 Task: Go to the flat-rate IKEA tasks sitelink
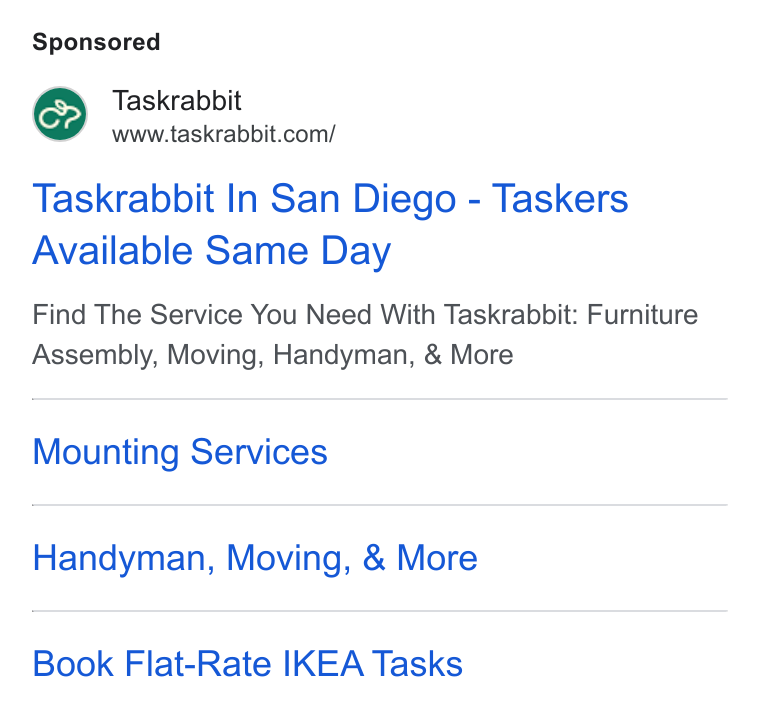pos(247,664)
